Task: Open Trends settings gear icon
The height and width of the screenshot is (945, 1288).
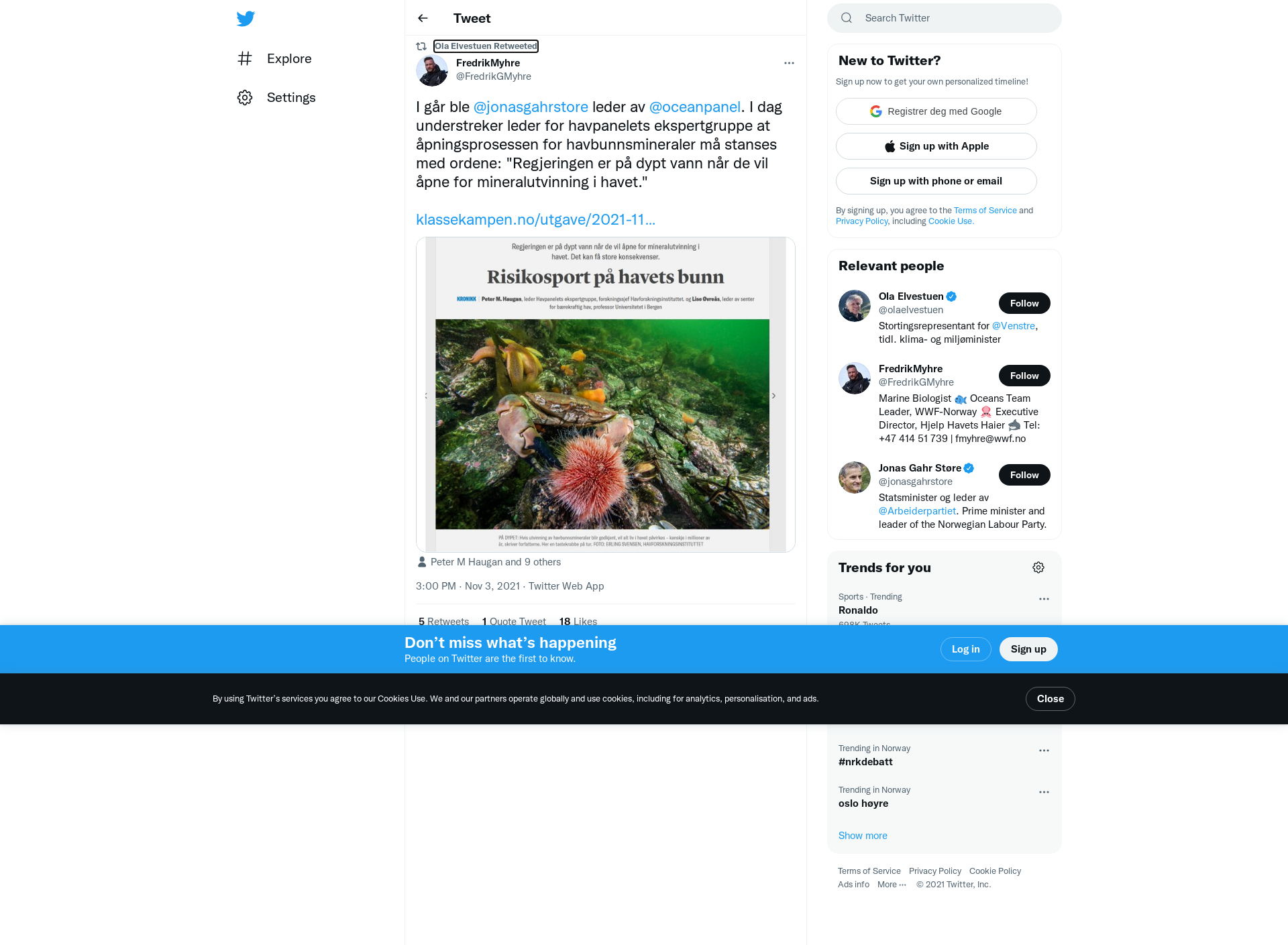Action: tap(1038, 567)
